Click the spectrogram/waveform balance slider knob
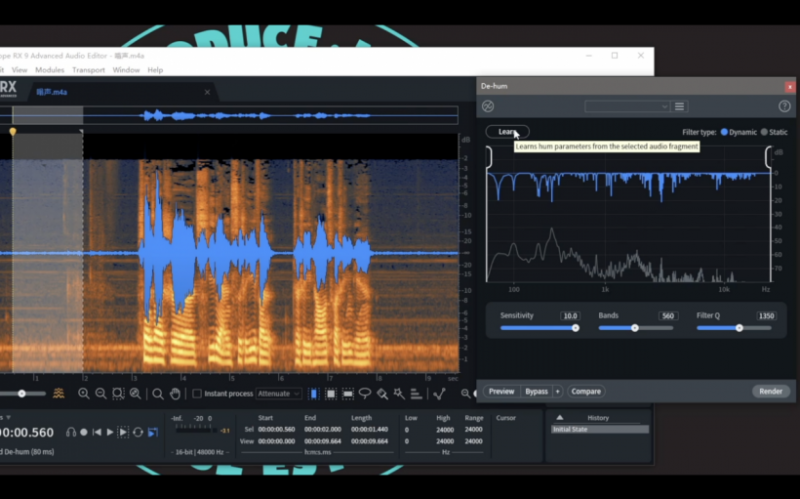800x499 pixels. coord(21,393)
